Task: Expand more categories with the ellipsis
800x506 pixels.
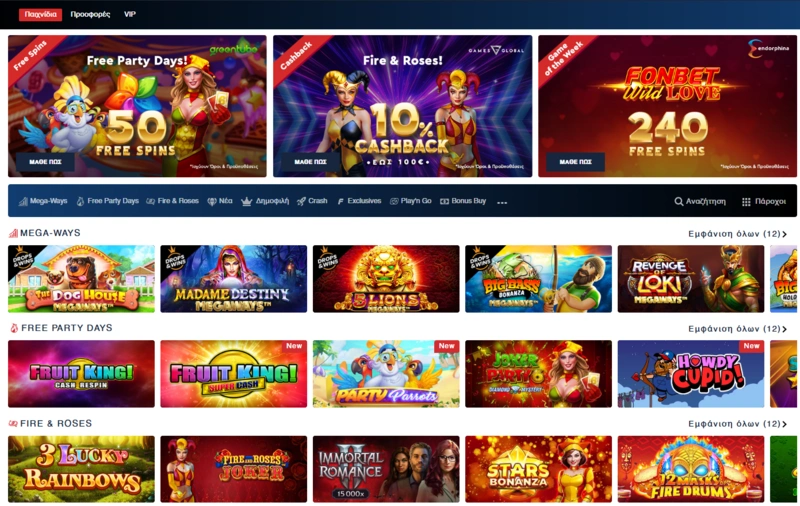Action: coord(502,203)
